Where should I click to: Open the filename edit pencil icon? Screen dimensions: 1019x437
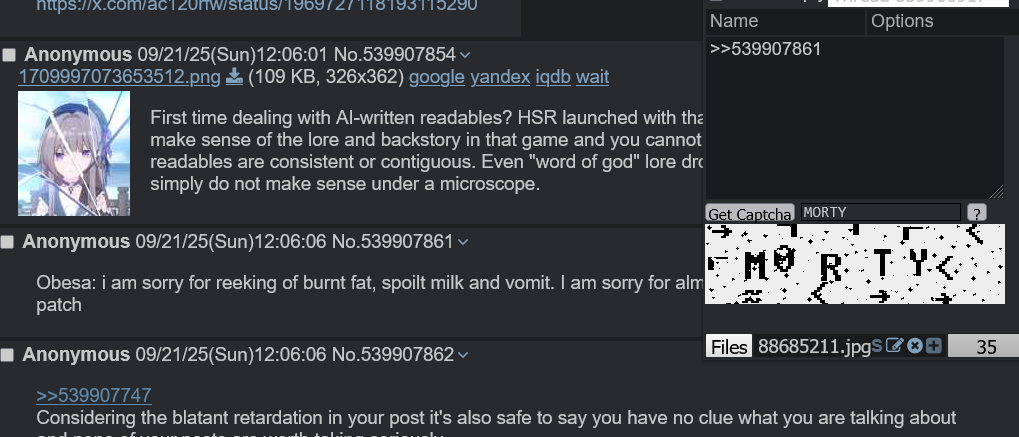(894, 346)
